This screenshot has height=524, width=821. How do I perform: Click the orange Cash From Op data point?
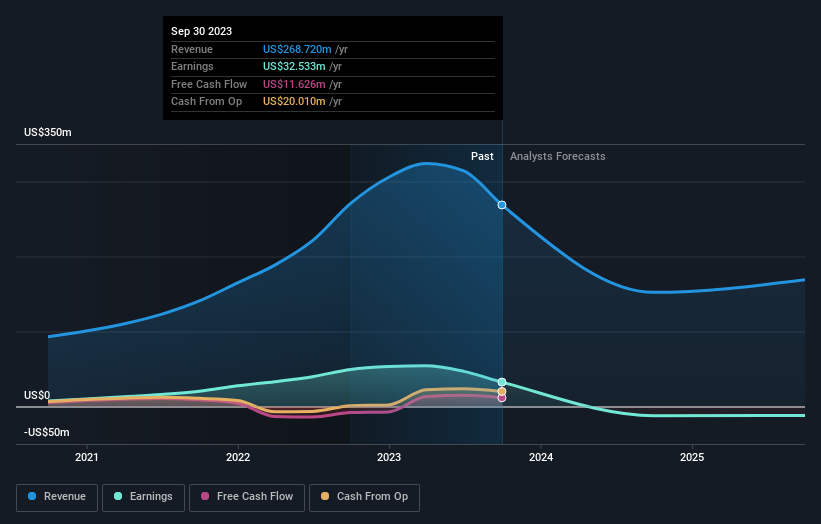click(x=502, y=392)
